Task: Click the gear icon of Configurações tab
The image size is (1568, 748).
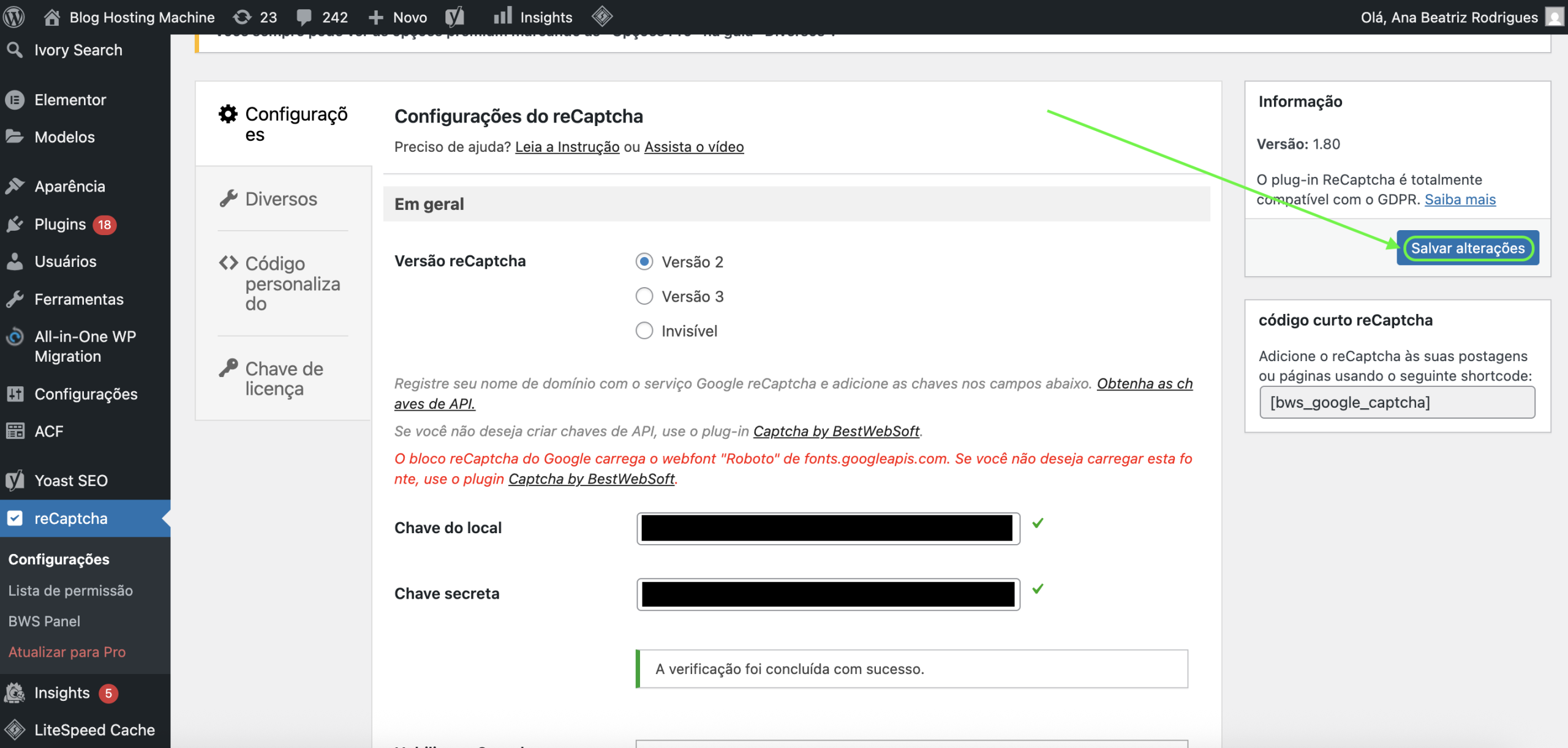Action: point(228,114)
